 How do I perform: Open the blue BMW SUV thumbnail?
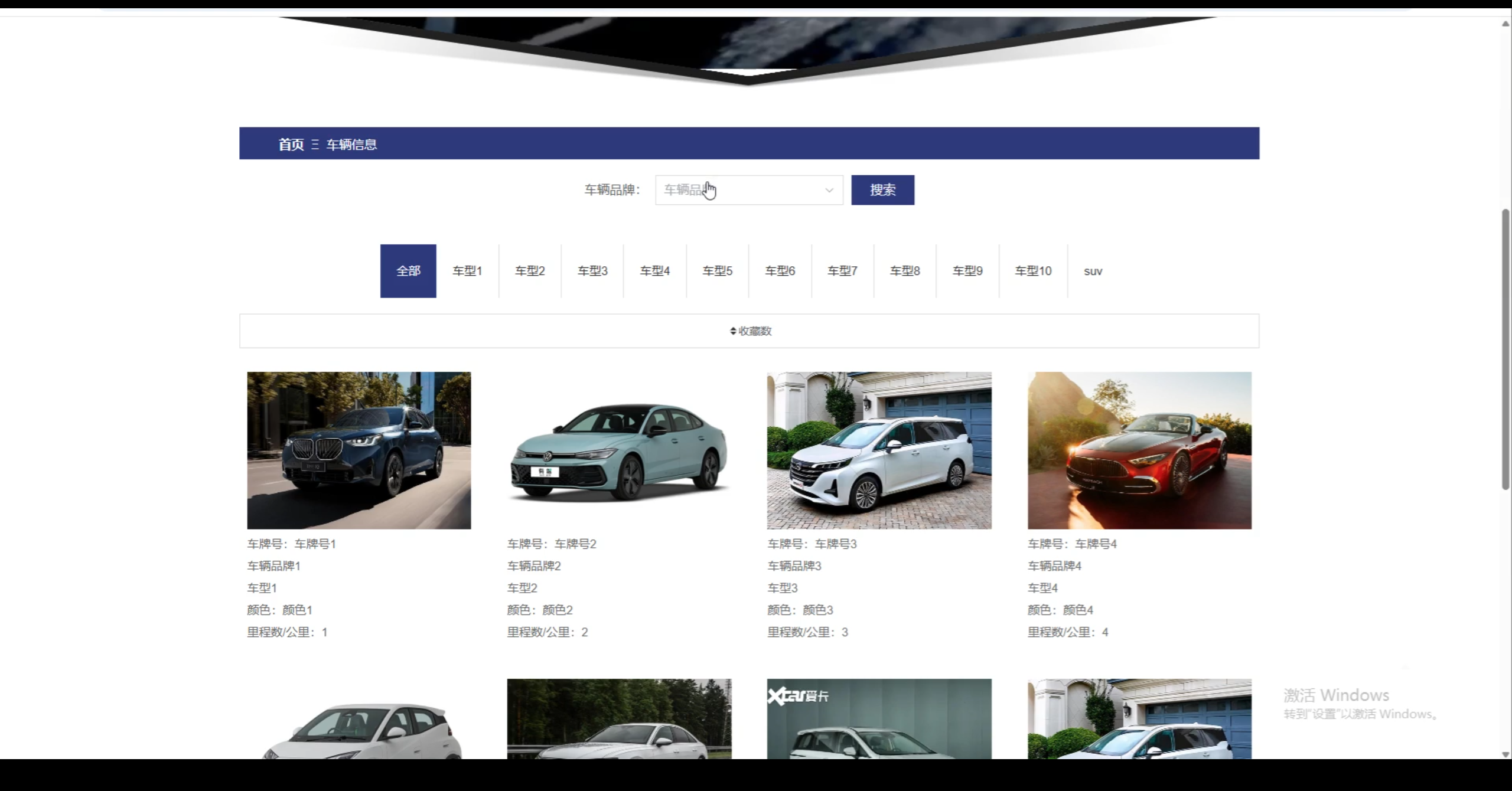pyautogui.click(x=359, y=450)
